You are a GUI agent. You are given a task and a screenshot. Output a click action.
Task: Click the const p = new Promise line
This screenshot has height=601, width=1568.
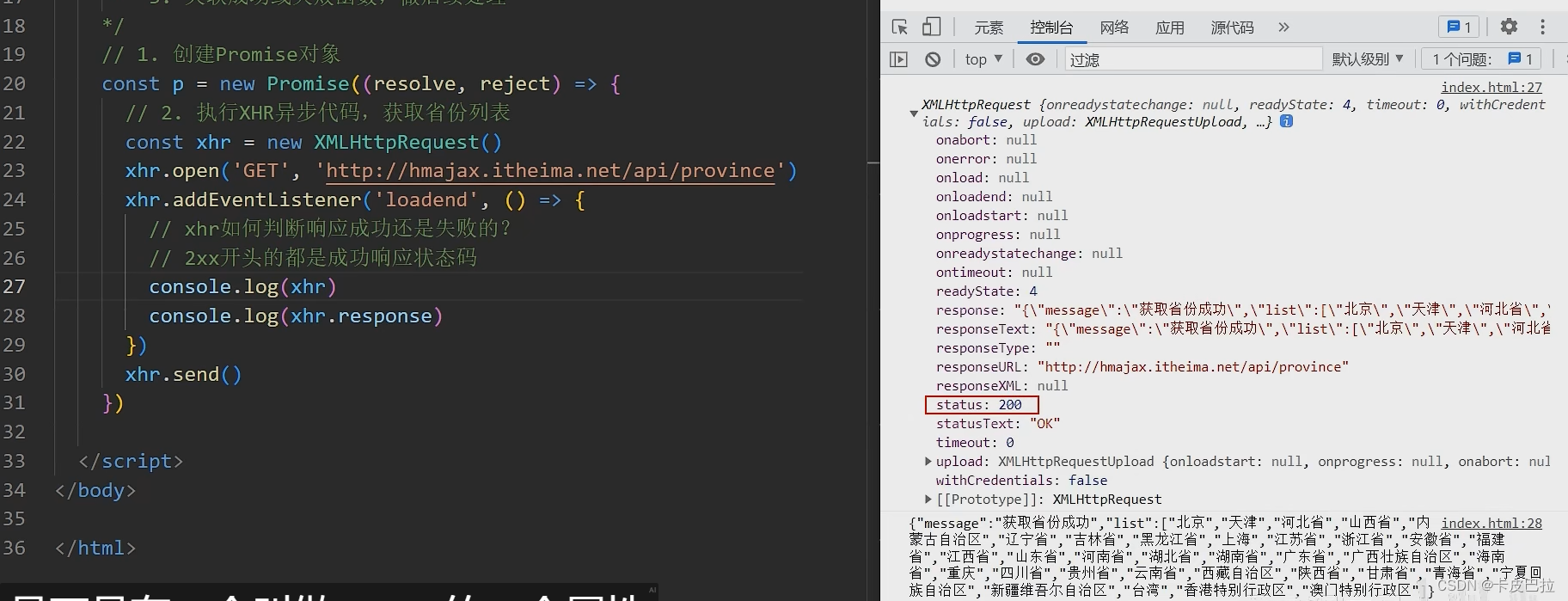click(x=361, y=84)
